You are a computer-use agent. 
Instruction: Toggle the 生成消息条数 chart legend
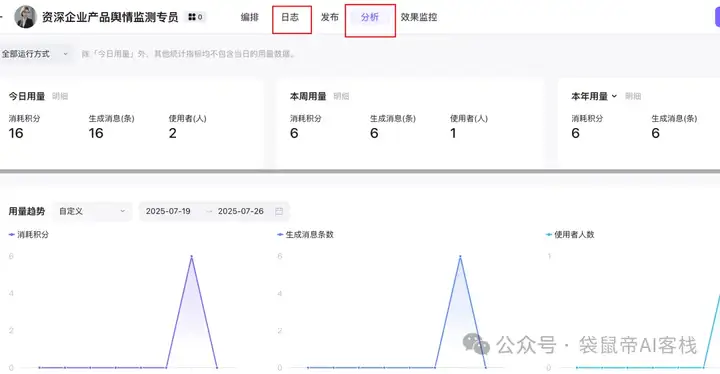(305, 234)
